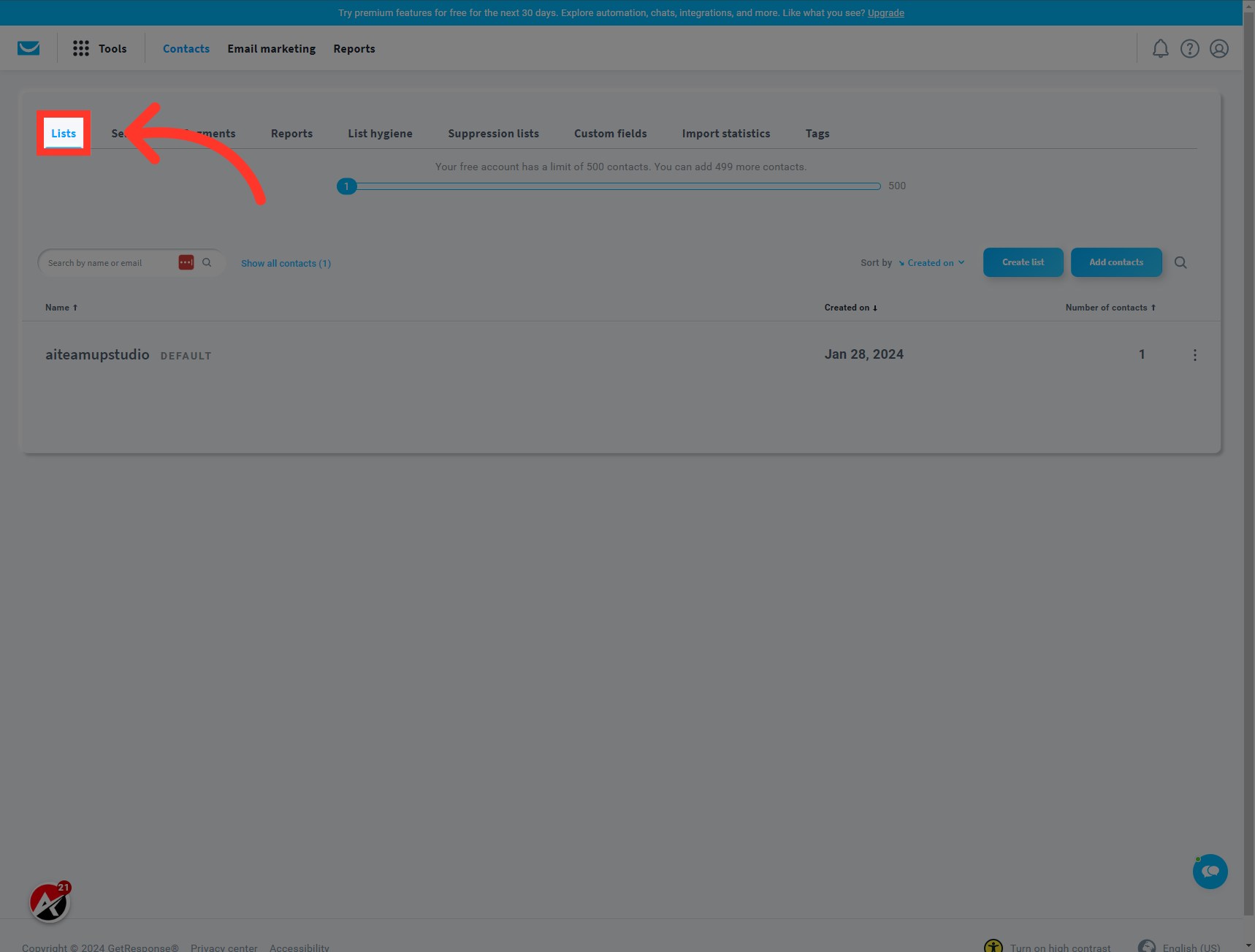The width and height of the screenshot is (1255, 952).
Task: Open the Sort by Created on dropdown
Action: coord(932,262)
